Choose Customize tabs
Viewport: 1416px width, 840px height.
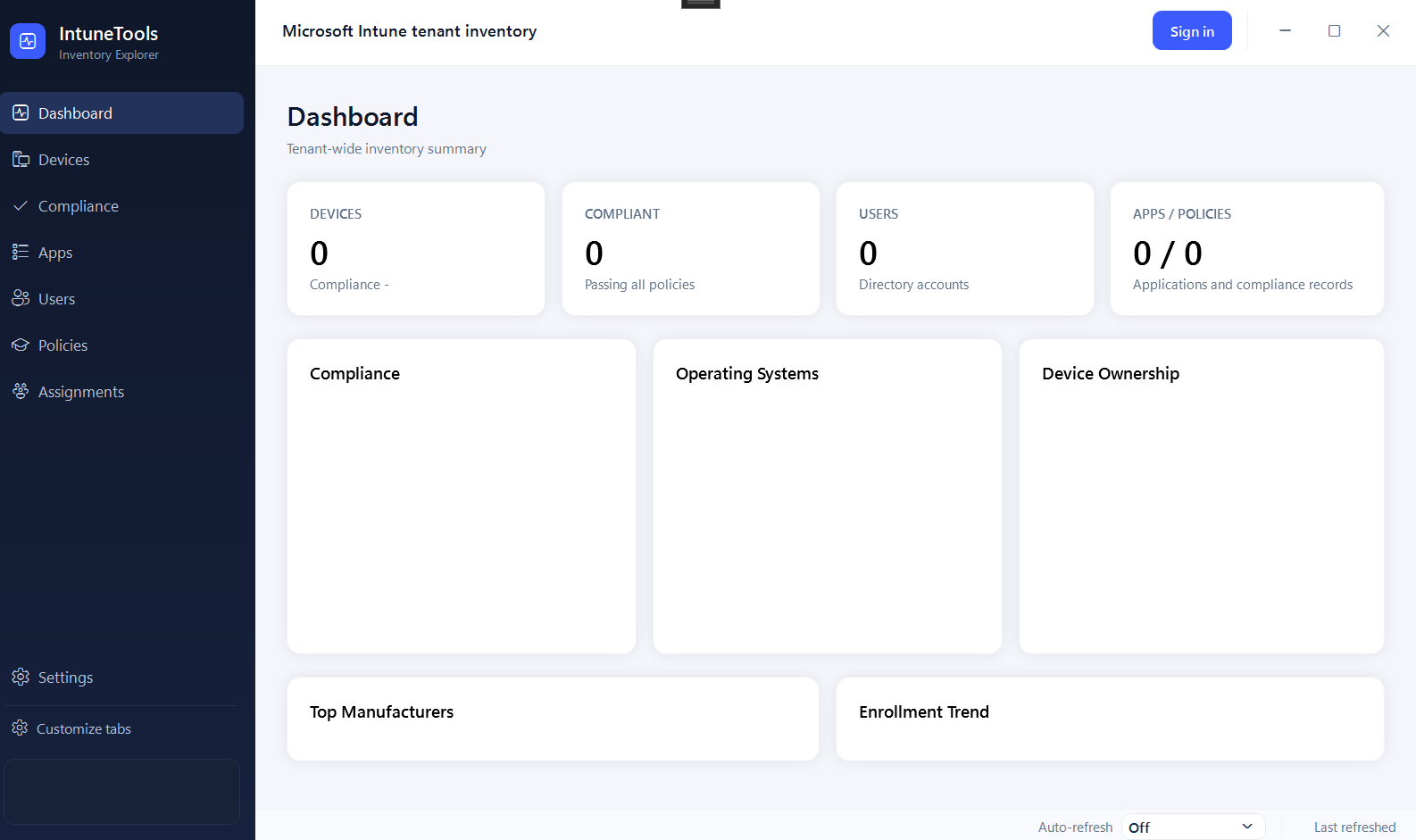[x=121, y=729]
